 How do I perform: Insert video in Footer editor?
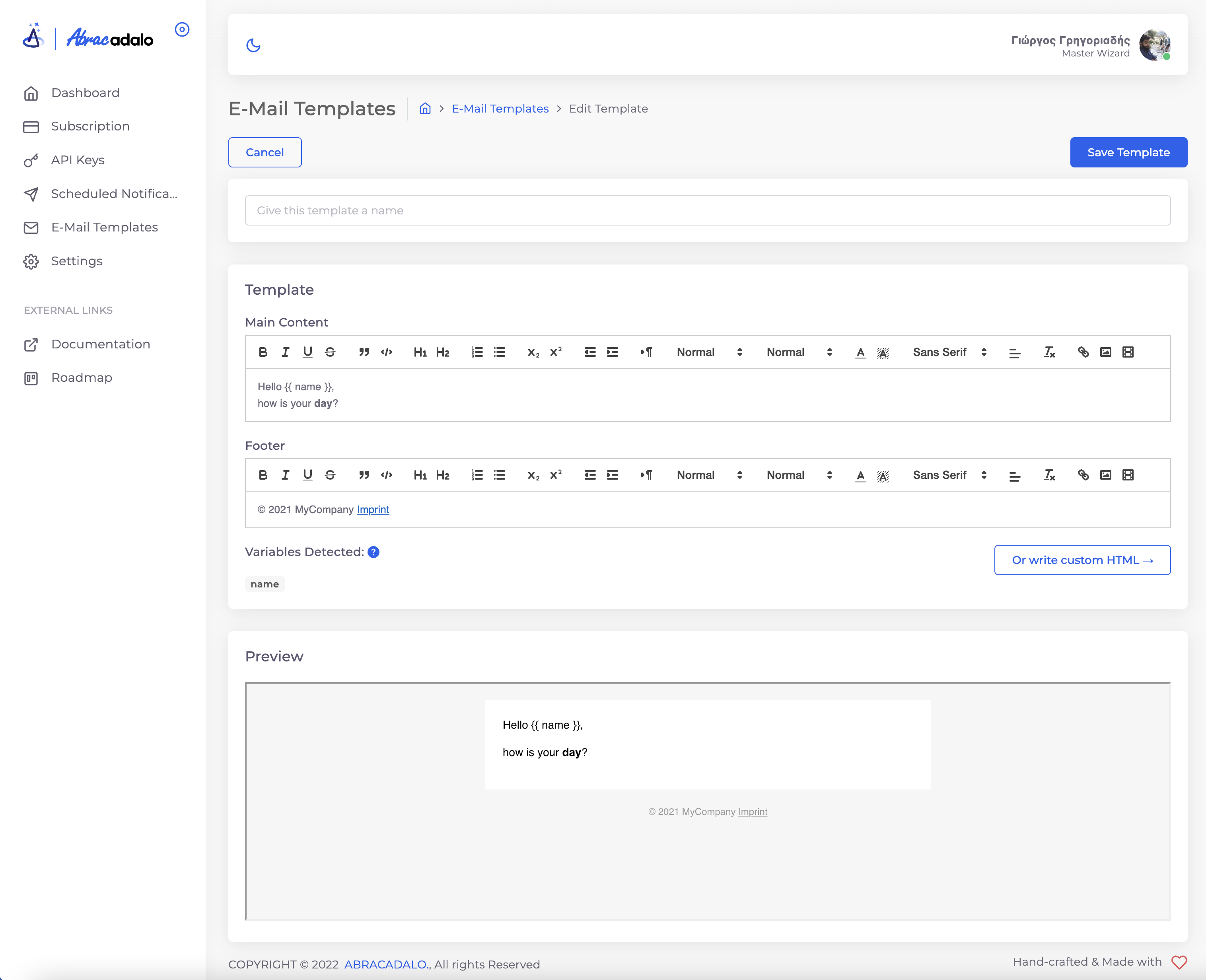[x=1128, y=475]
